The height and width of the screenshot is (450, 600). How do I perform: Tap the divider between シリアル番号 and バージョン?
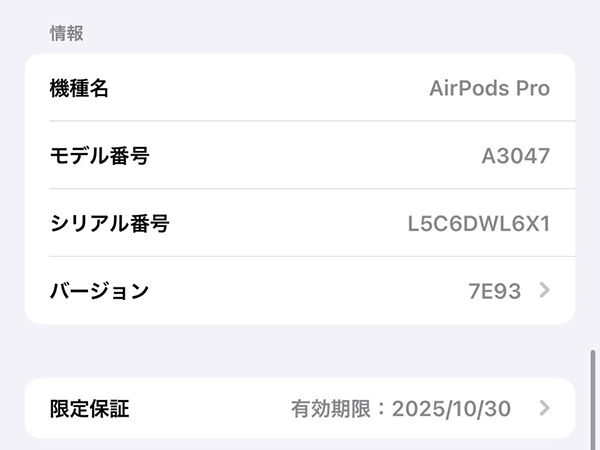pos(300,257)
